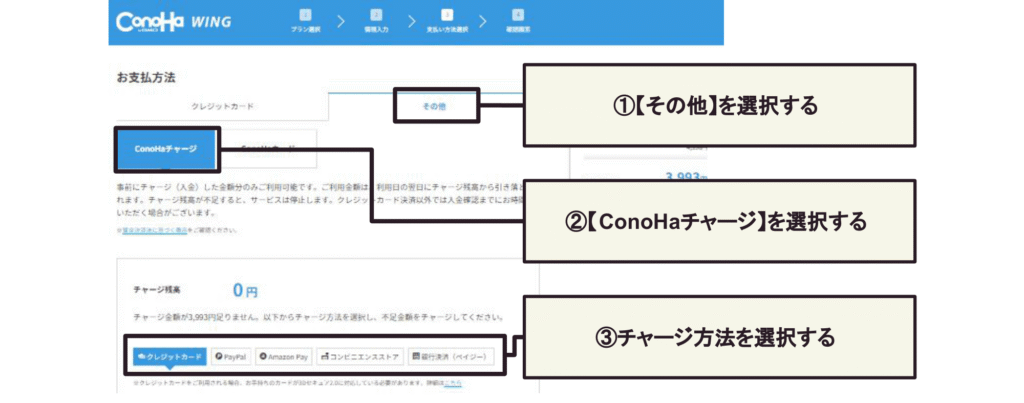
Task: Select Amazon Pay charge method
Action: 283,356
